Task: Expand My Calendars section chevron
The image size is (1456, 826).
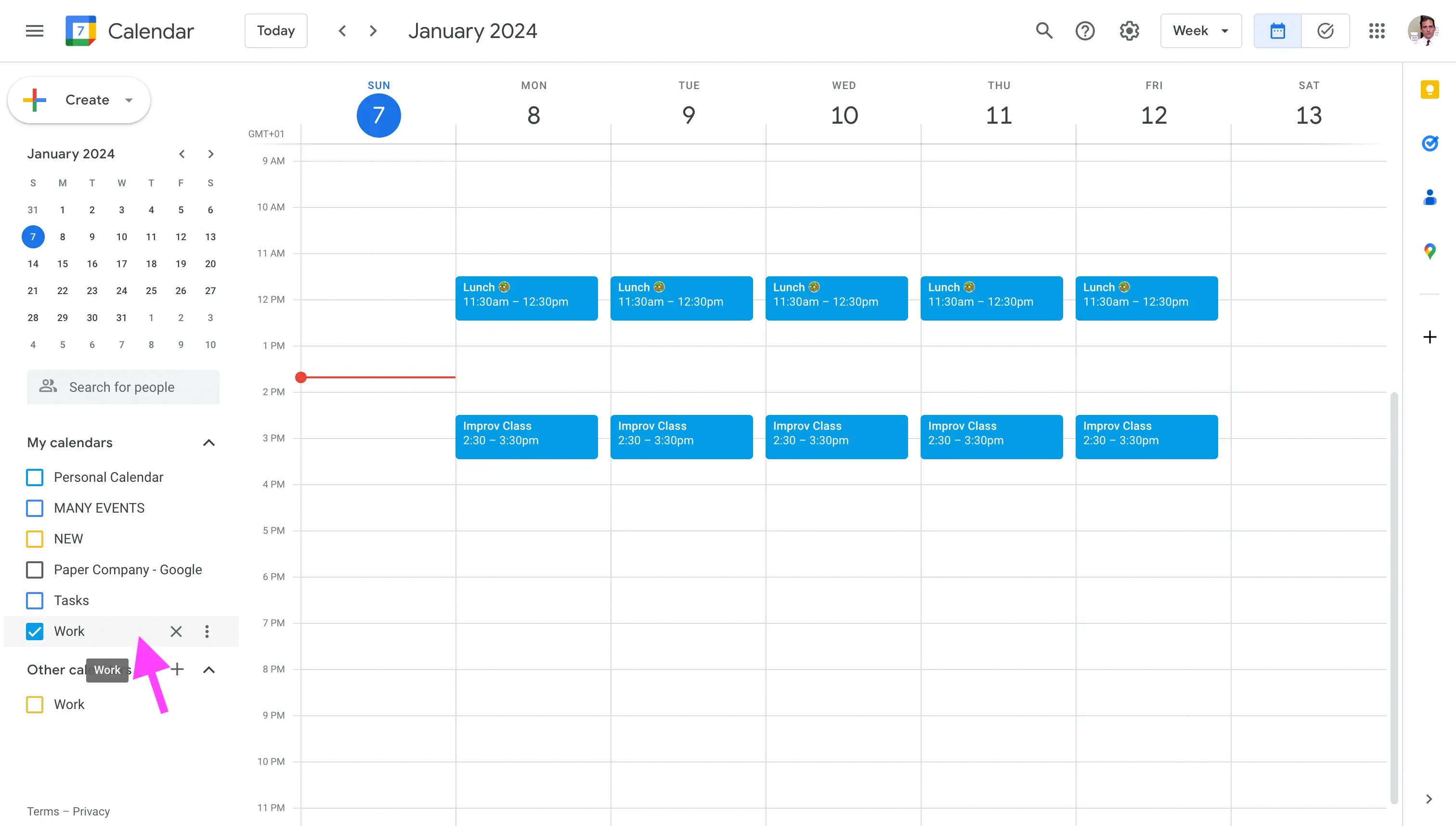Action: coord(208,442)
